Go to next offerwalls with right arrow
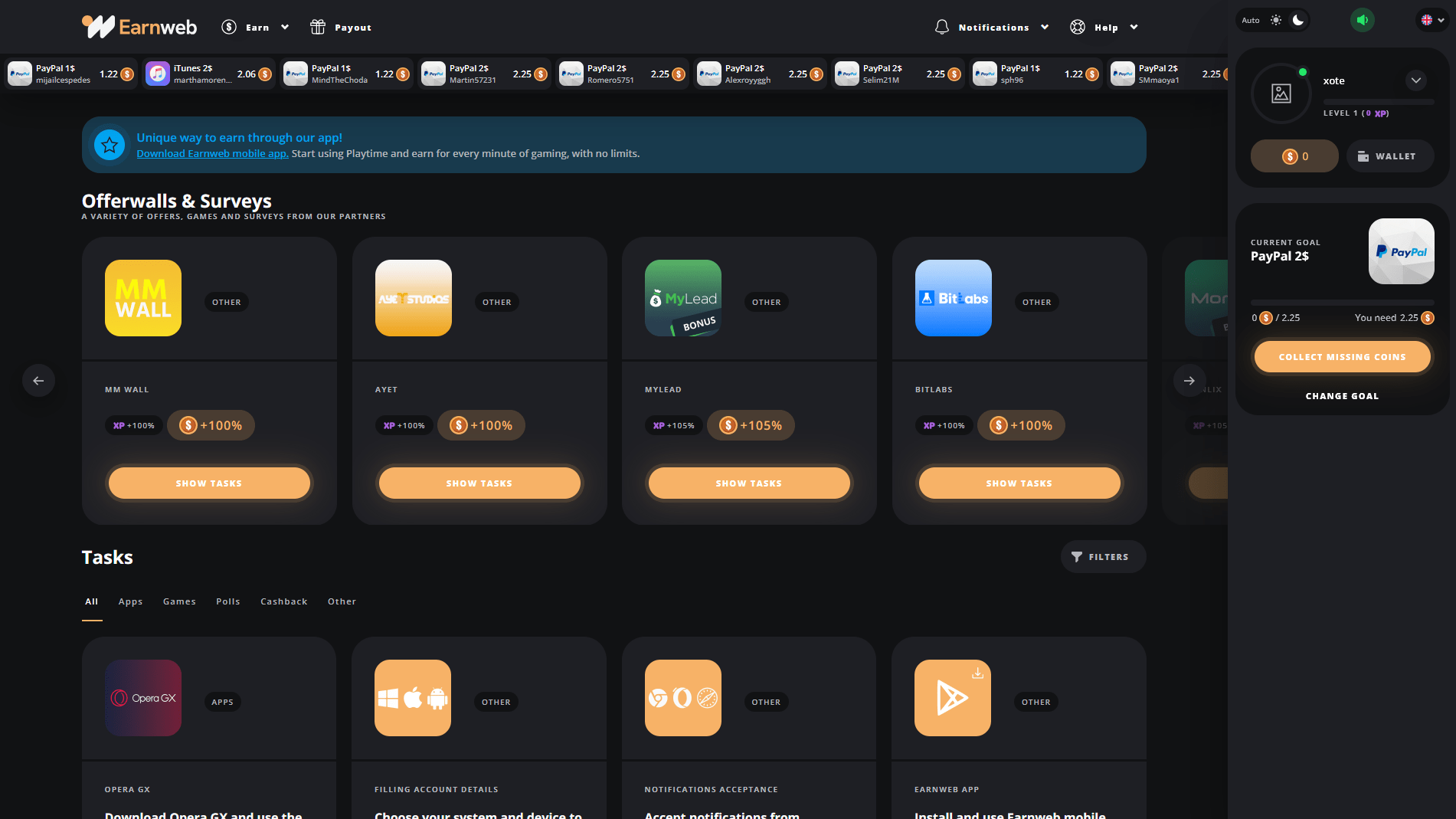Viewport: 1456px width, 819px height. pos(1189,381)
